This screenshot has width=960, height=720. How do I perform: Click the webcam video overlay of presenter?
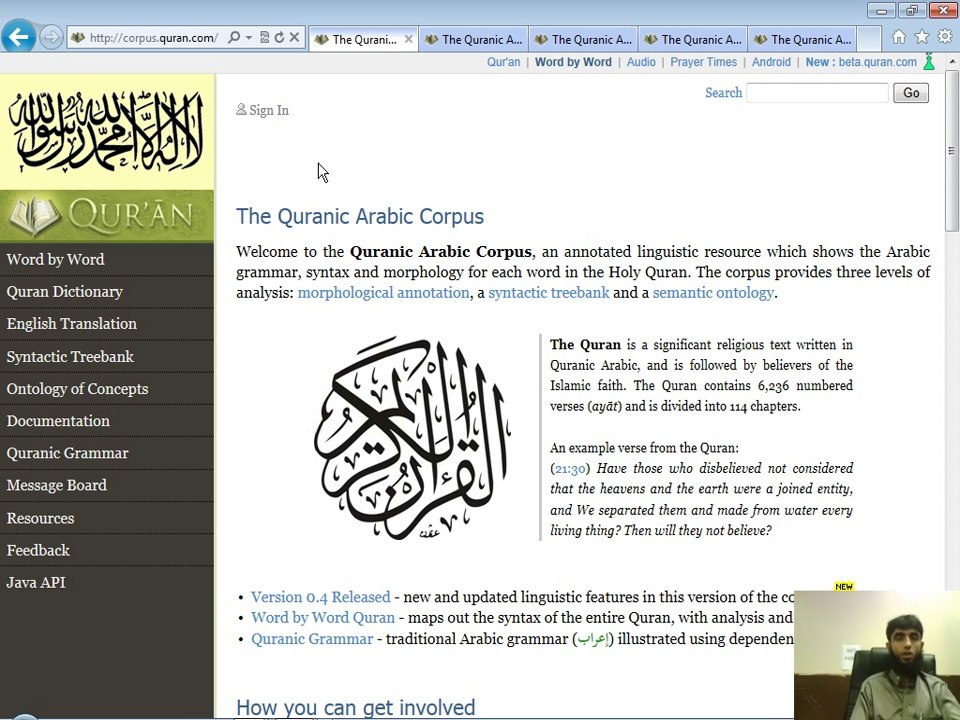[x=877, y=655]
